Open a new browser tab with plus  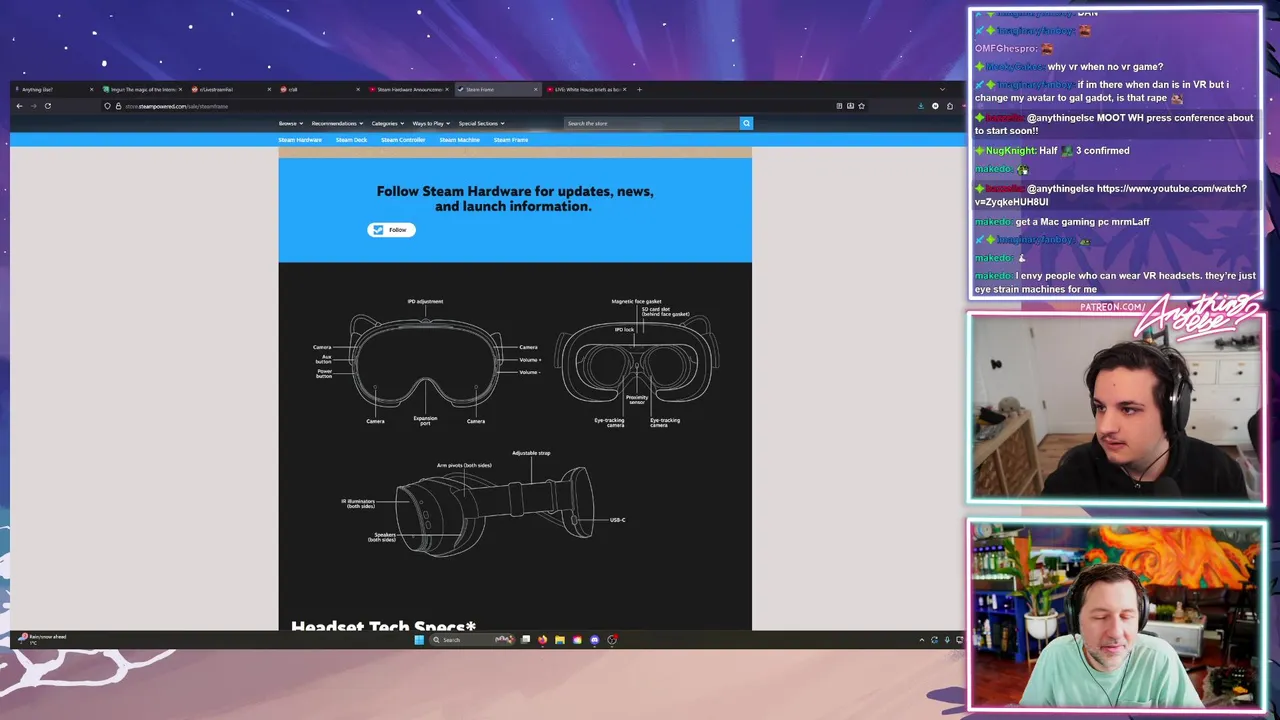639,89
